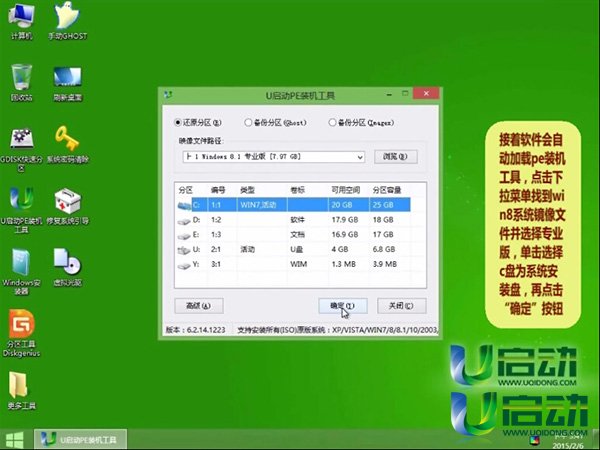
Task: Select the 3:1 number cell
Action: click(x=216, y=264)
